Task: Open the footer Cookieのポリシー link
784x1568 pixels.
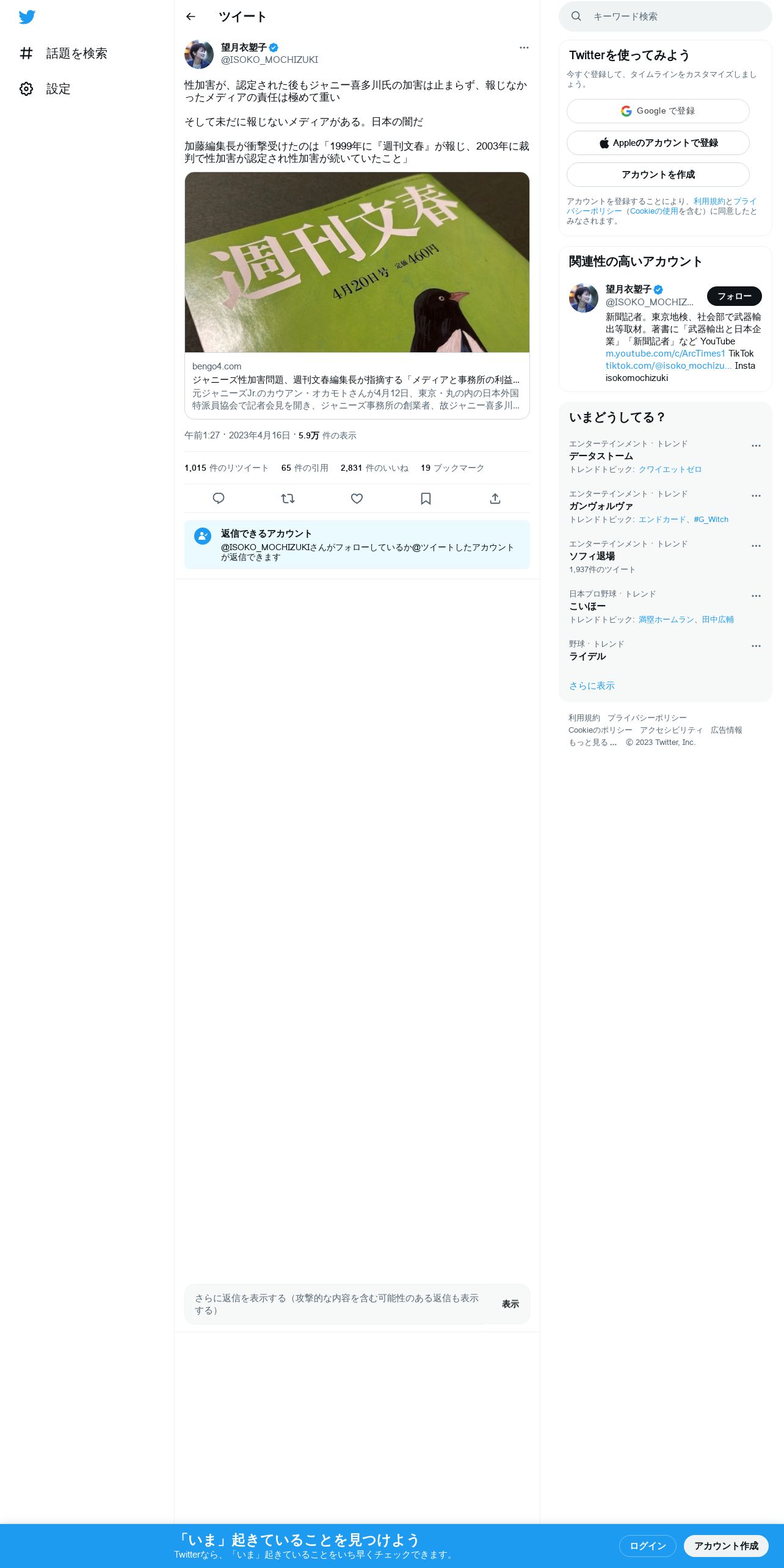Action: click(600, 730)
